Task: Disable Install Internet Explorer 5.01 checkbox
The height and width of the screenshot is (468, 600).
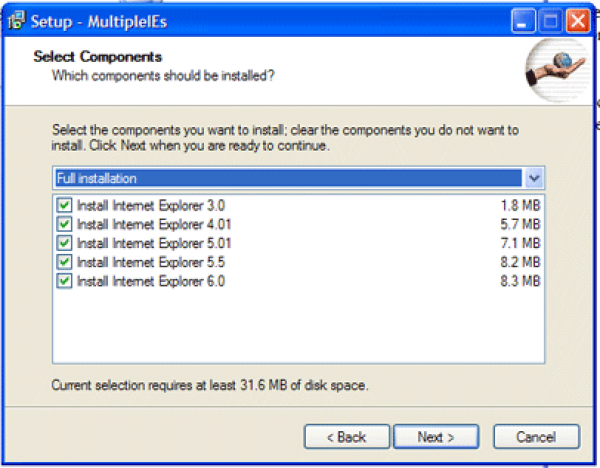Action: coord(65,243)
